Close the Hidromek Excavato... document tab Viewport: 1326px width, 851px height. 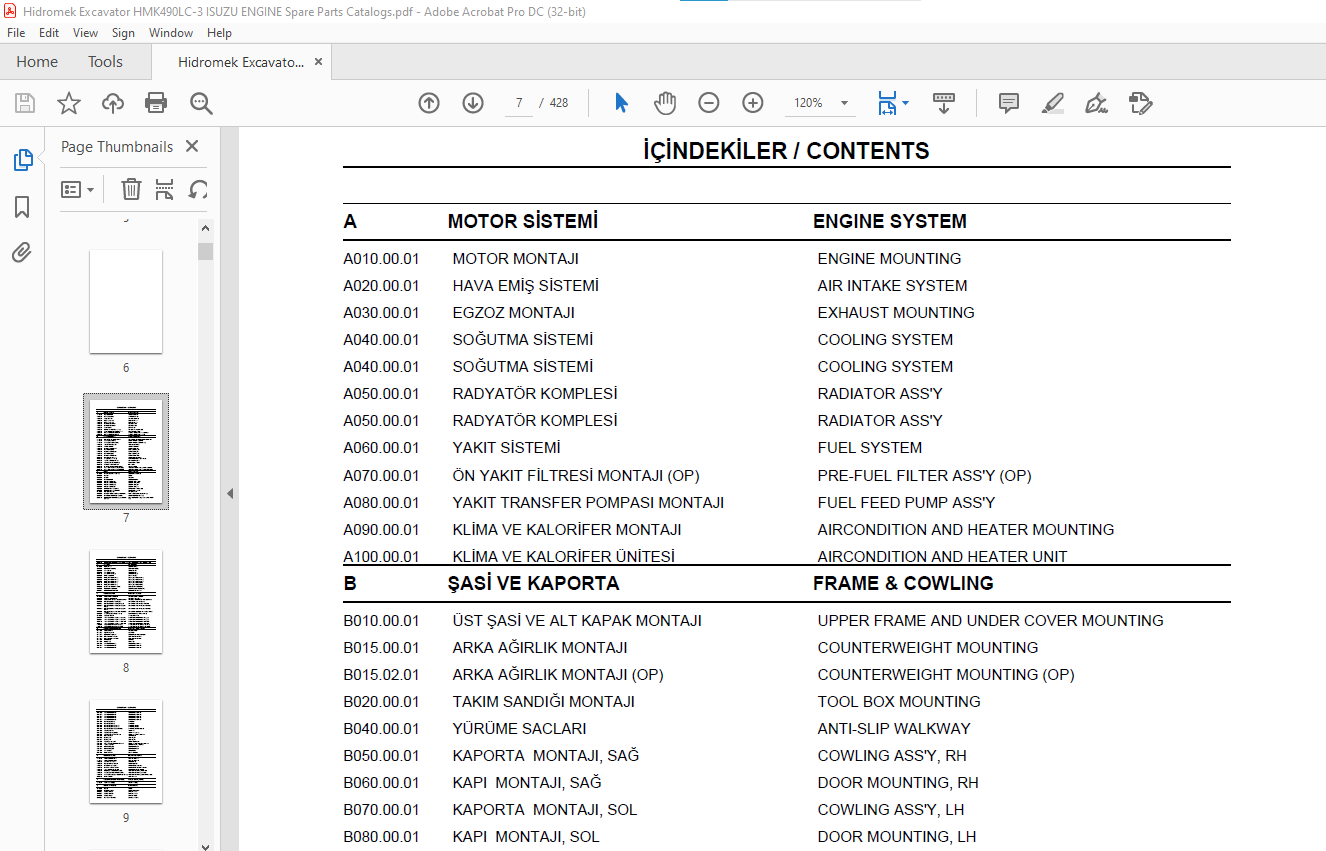[318, 61]
